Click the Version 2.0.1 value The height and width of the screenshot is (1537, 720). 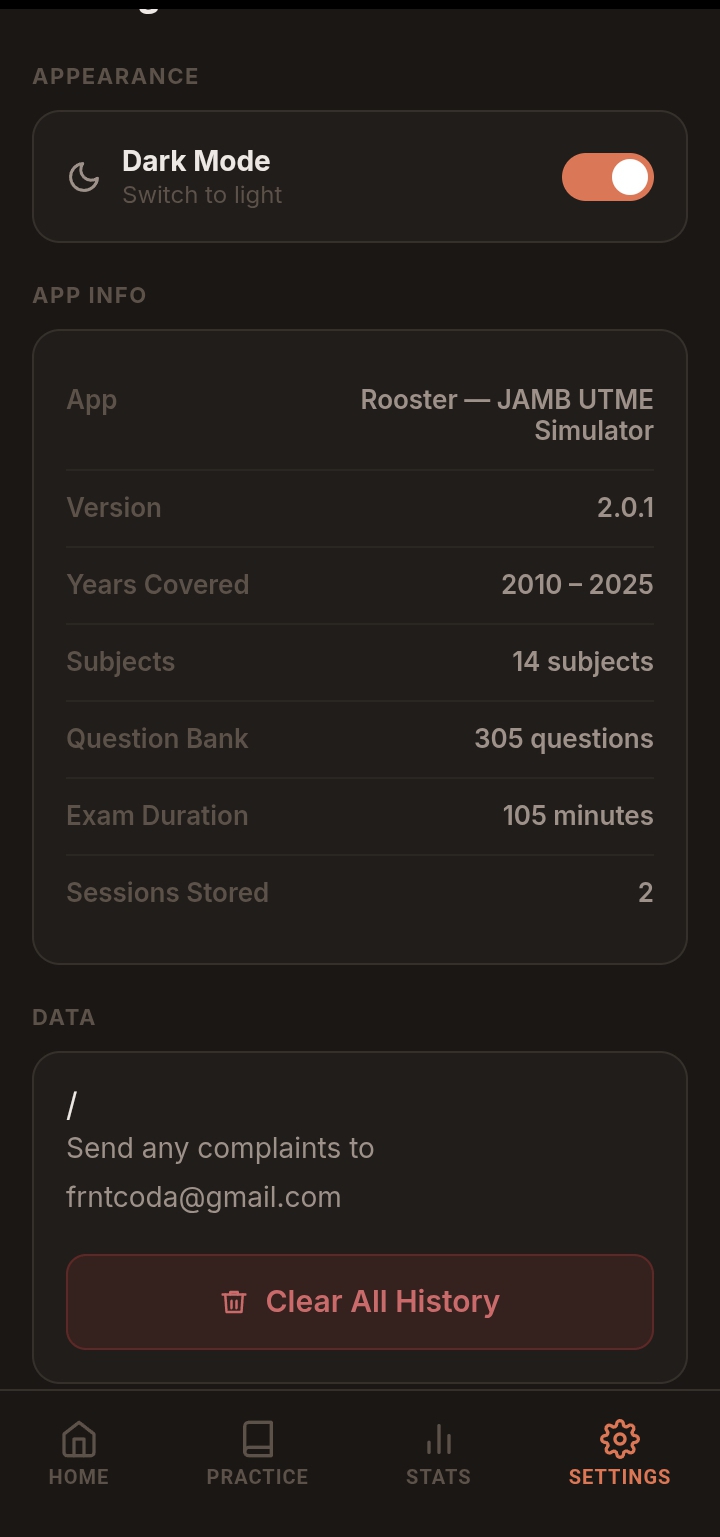pyautogui.click(x=625, y=508)
